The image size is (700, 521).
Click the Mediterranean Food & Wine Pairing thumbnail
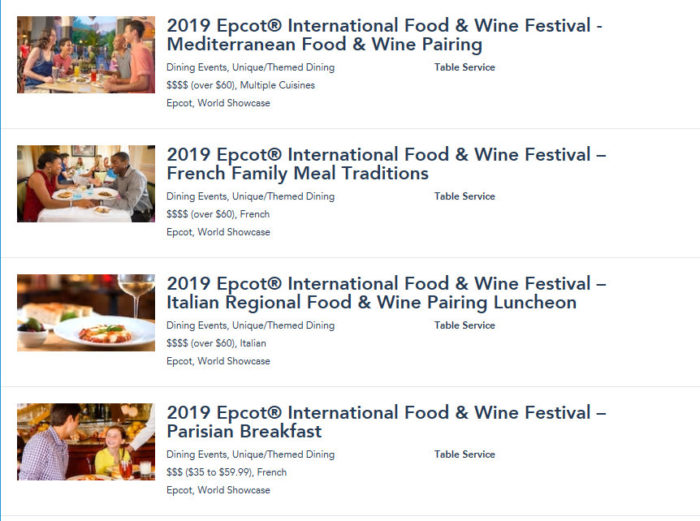[86, 55]
